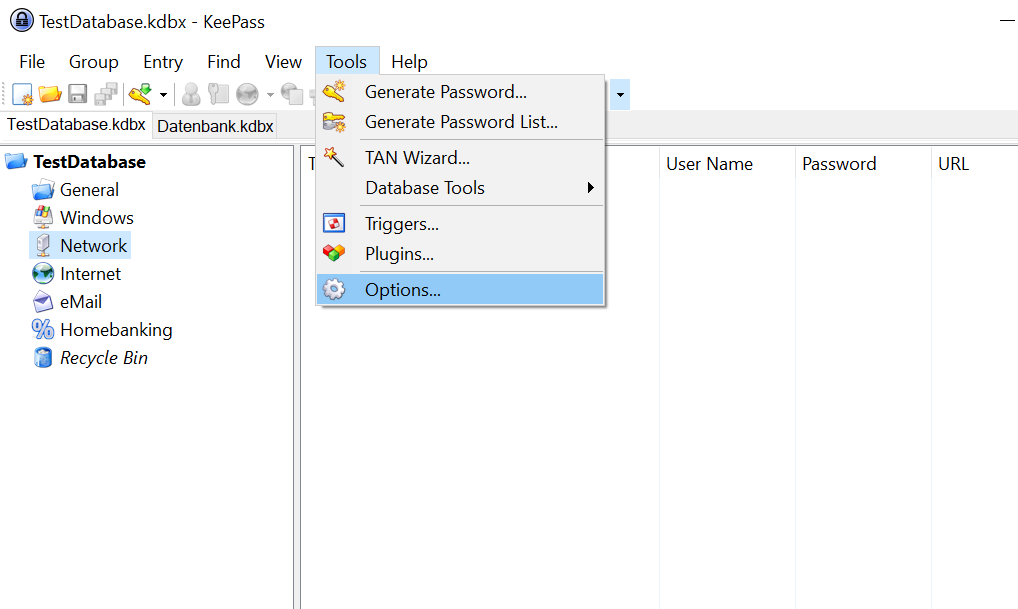1018x609 pixels.
Task: Click the Generate Password key icon
Action: click(334, 92)
